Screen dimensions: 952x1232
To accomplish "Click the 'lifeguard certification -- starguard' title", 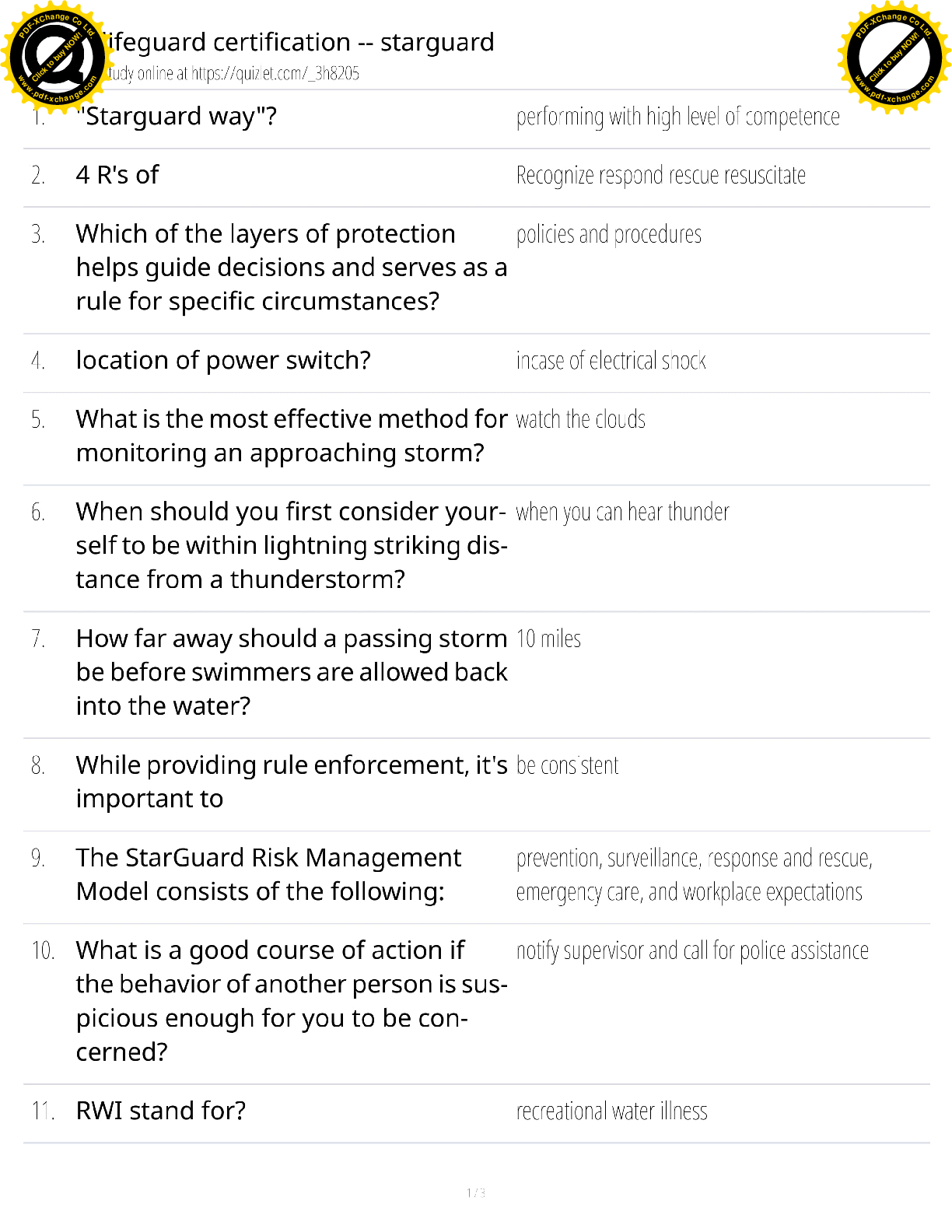I will pyautogui.click(x=299, y=42).
